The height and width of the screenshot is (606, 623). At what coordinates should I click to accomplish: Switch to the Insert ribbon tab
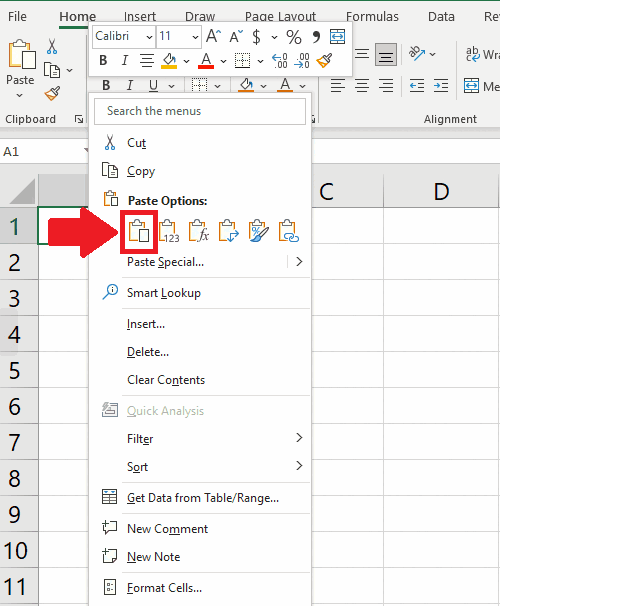tap(139, 17)
